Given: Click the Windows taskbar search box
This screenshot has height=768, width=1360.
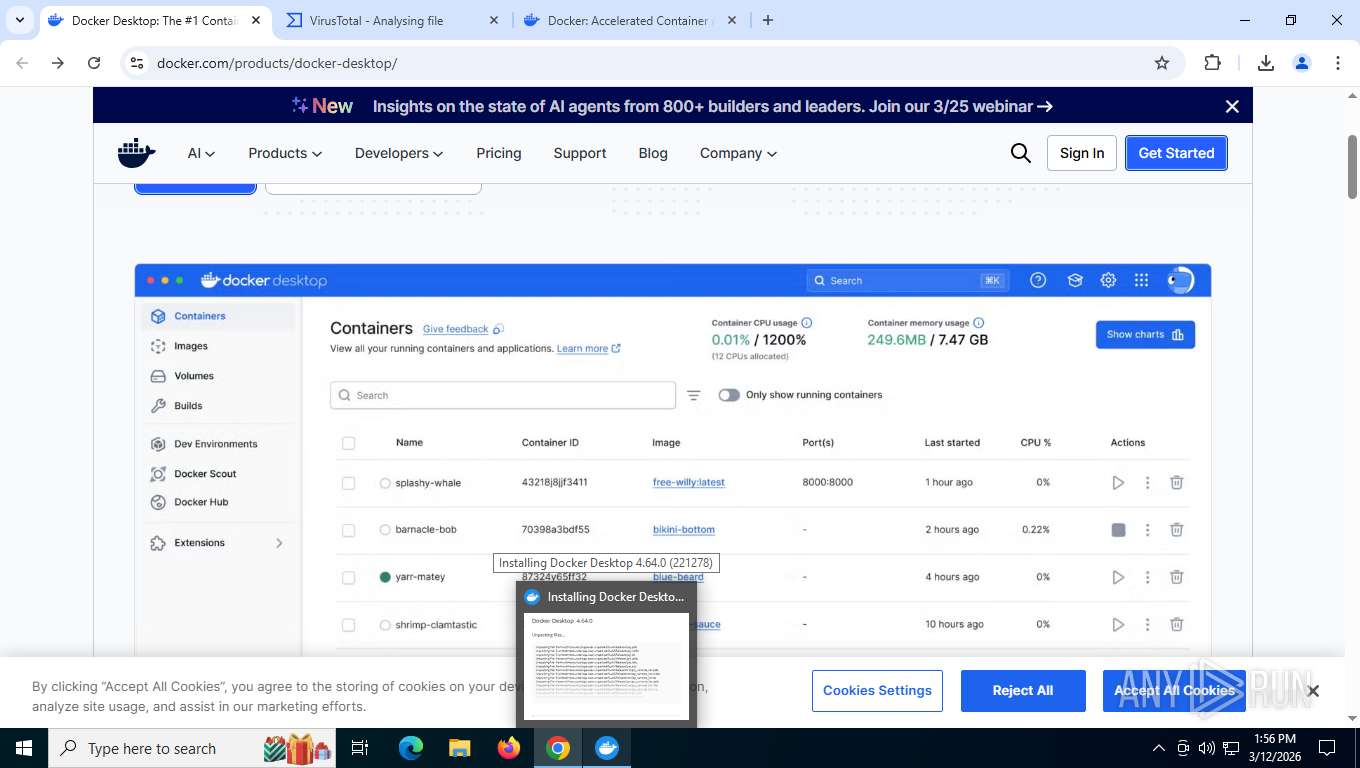Looking at the screenshot, I should 192,748.
